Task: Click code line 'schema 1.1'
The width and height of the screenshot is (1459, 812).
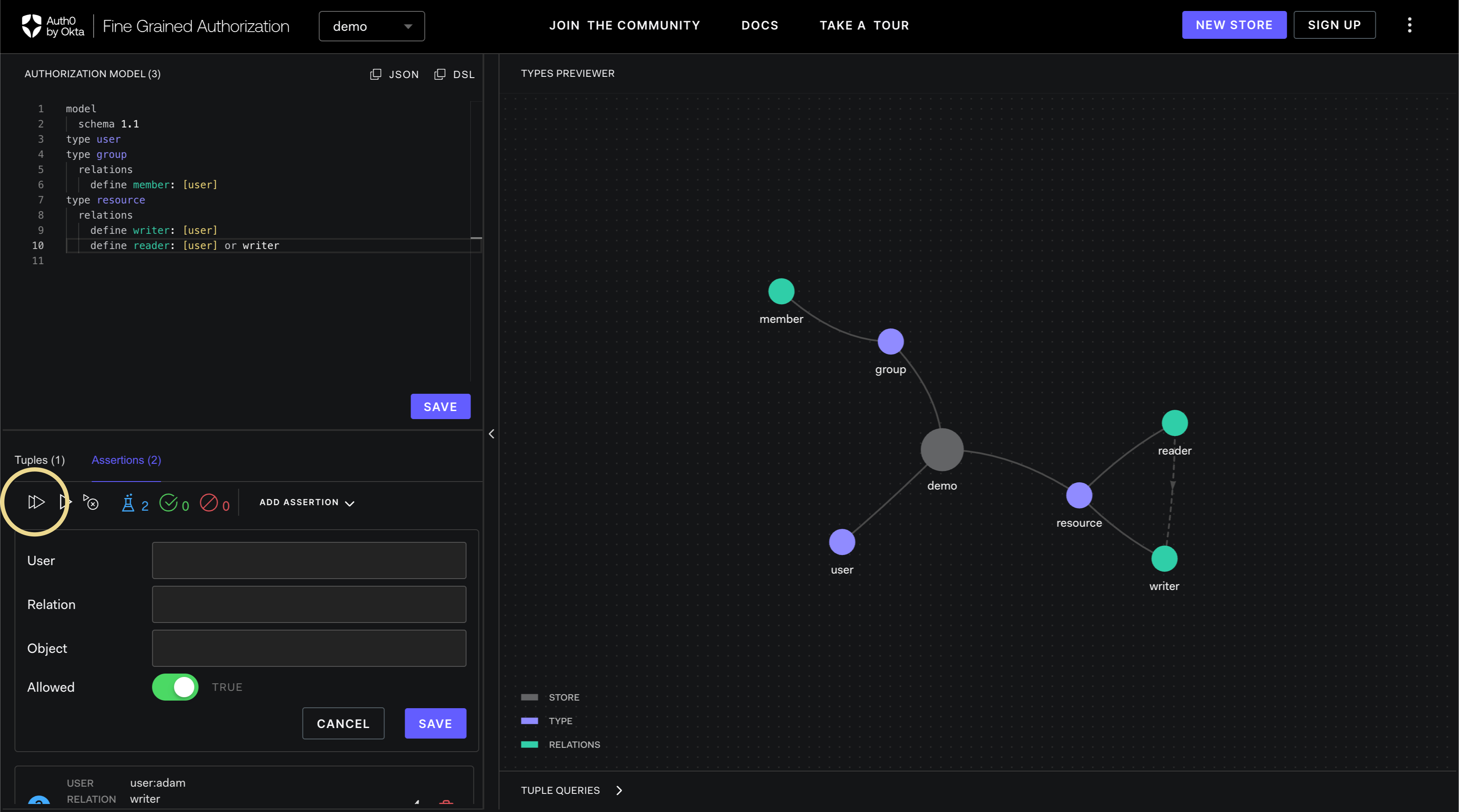Action: 108,123
